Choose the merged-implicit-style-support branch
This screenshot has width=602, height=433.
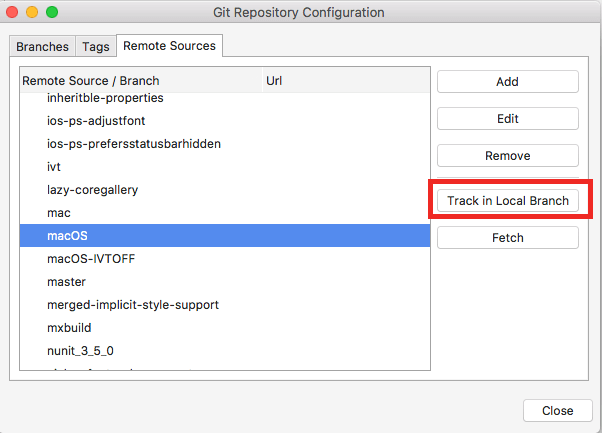point(133,305)
